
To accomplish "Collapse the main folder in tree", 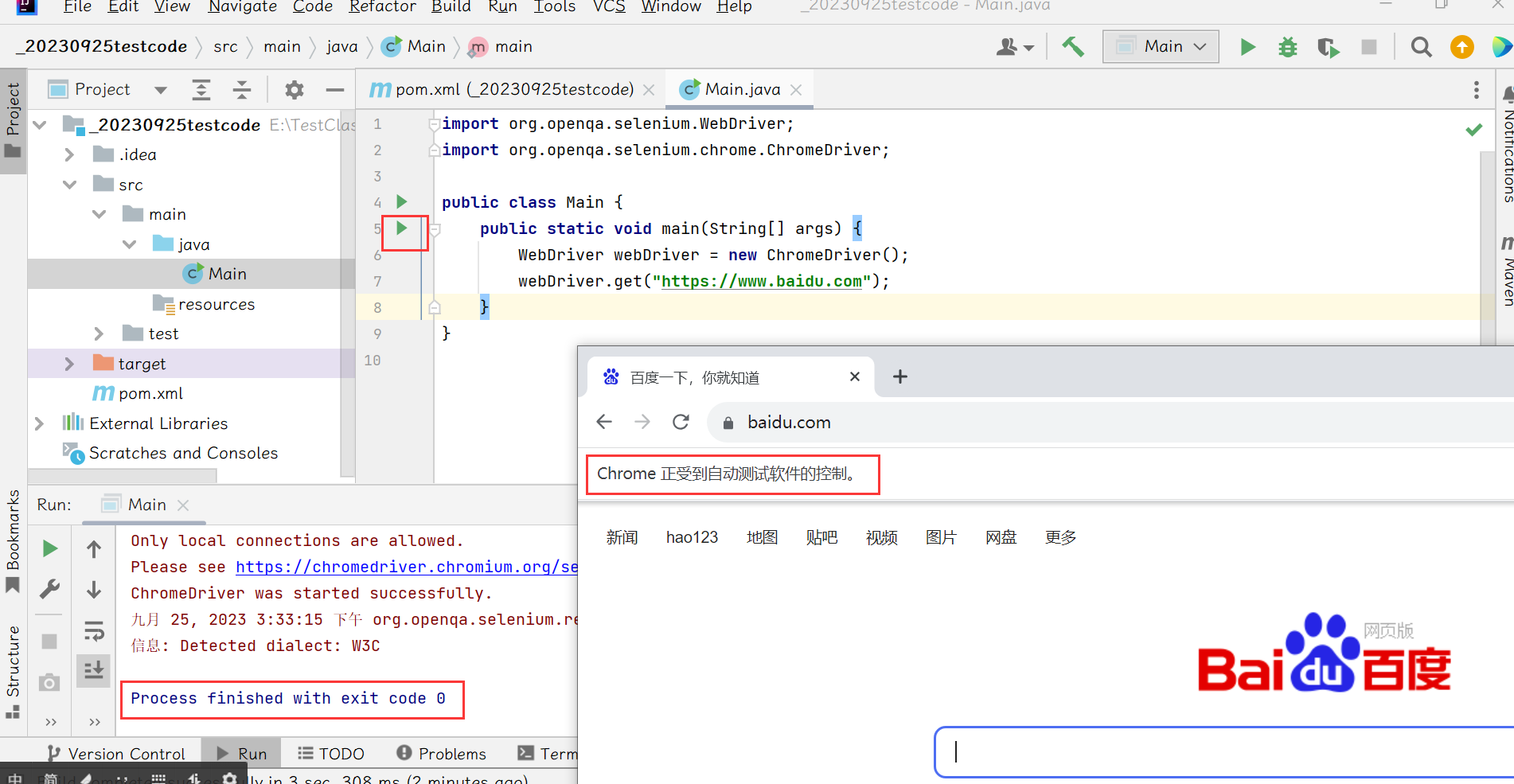I will click(x=99, y=214).
